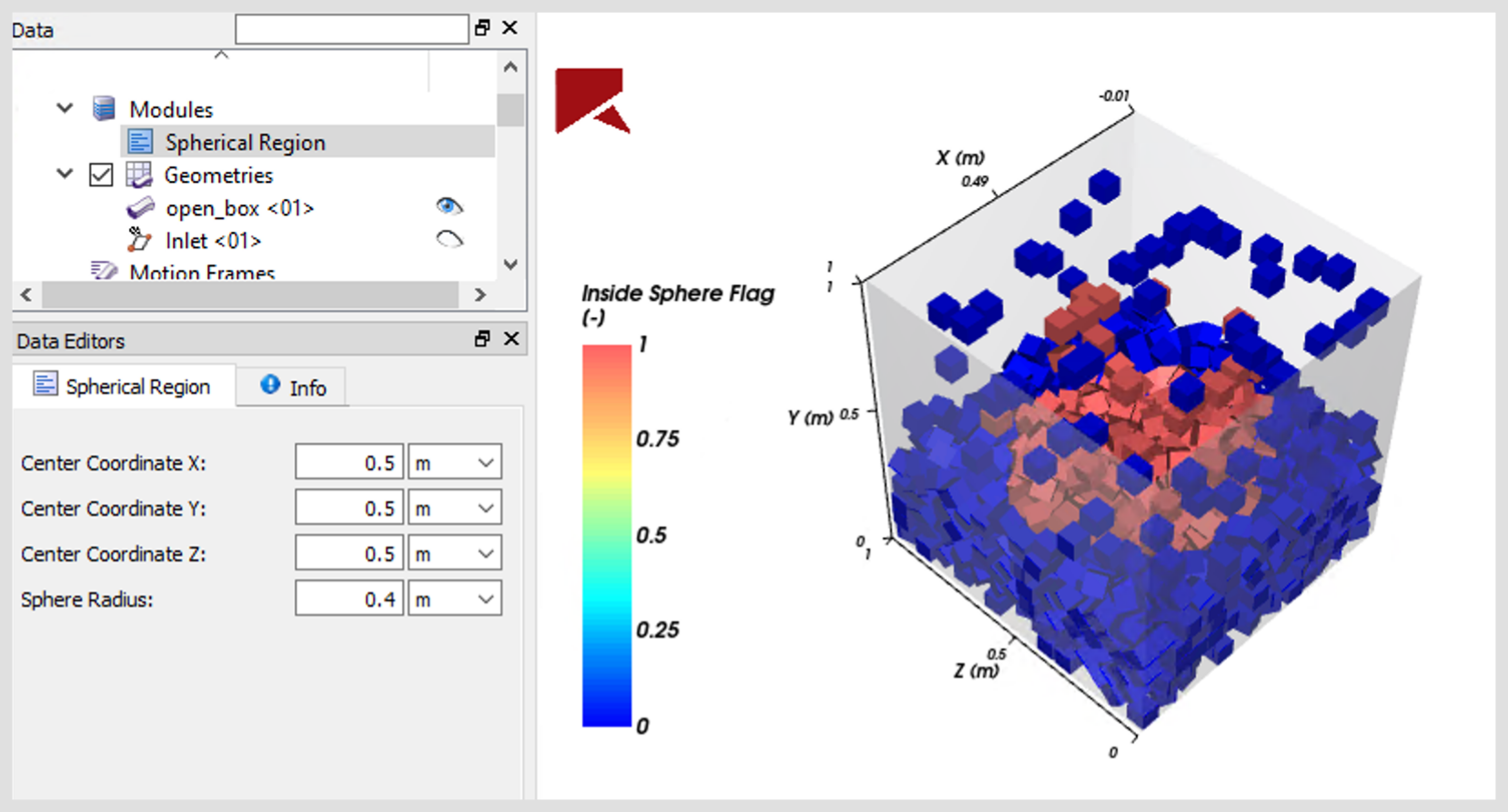Undock the Data panel float icon
This screenshot has height=812, width=1508.
pos(482,28)
